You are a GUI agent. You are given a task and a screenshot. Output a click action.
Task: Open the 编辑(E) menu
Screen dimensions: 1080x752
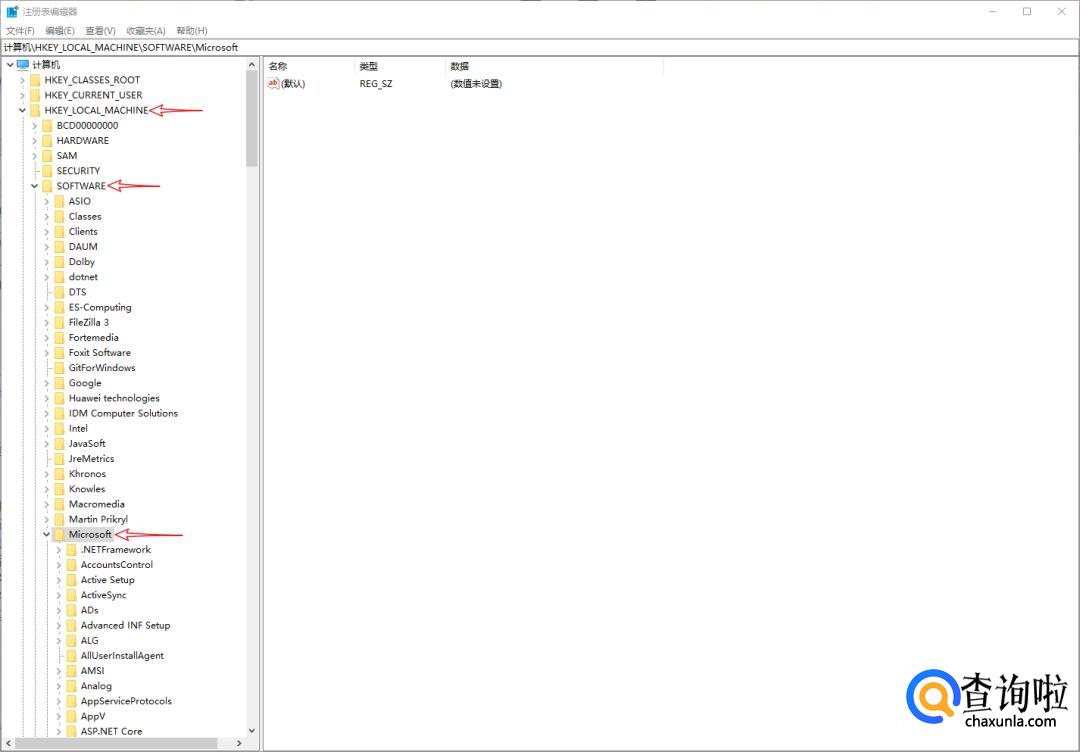tap(60, 30)
